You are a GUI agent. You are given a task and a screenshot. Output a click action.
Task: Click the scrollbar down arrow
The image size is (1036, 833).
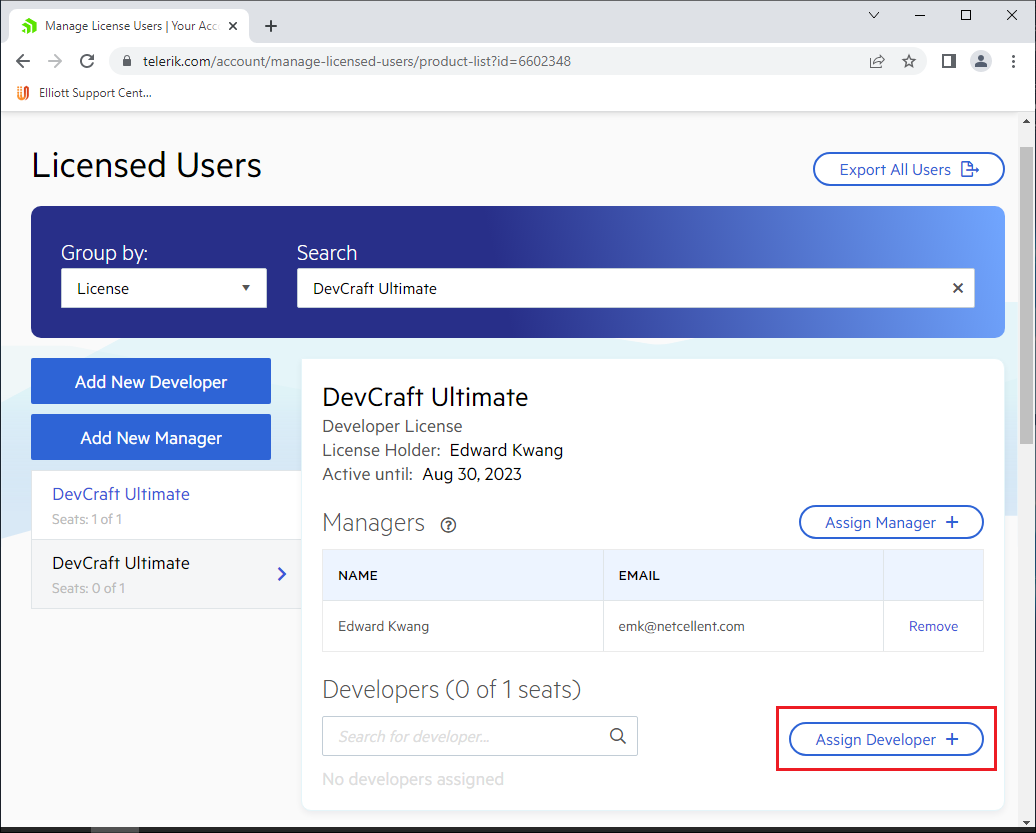[1026, 822]
